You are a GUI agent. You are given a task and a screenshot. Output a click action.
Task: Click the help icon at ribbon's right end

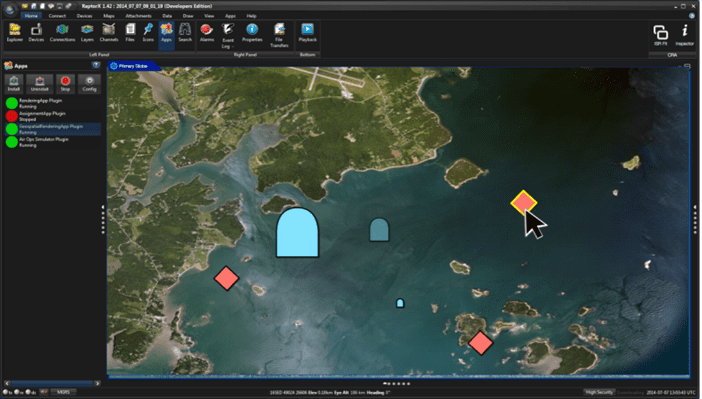691,16
